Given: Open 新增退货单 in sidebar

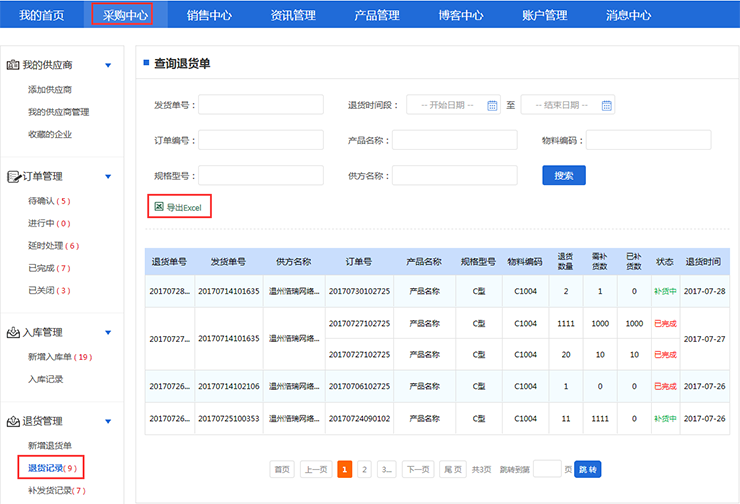Looking at the screenshot, I should (x=50, y=445).
